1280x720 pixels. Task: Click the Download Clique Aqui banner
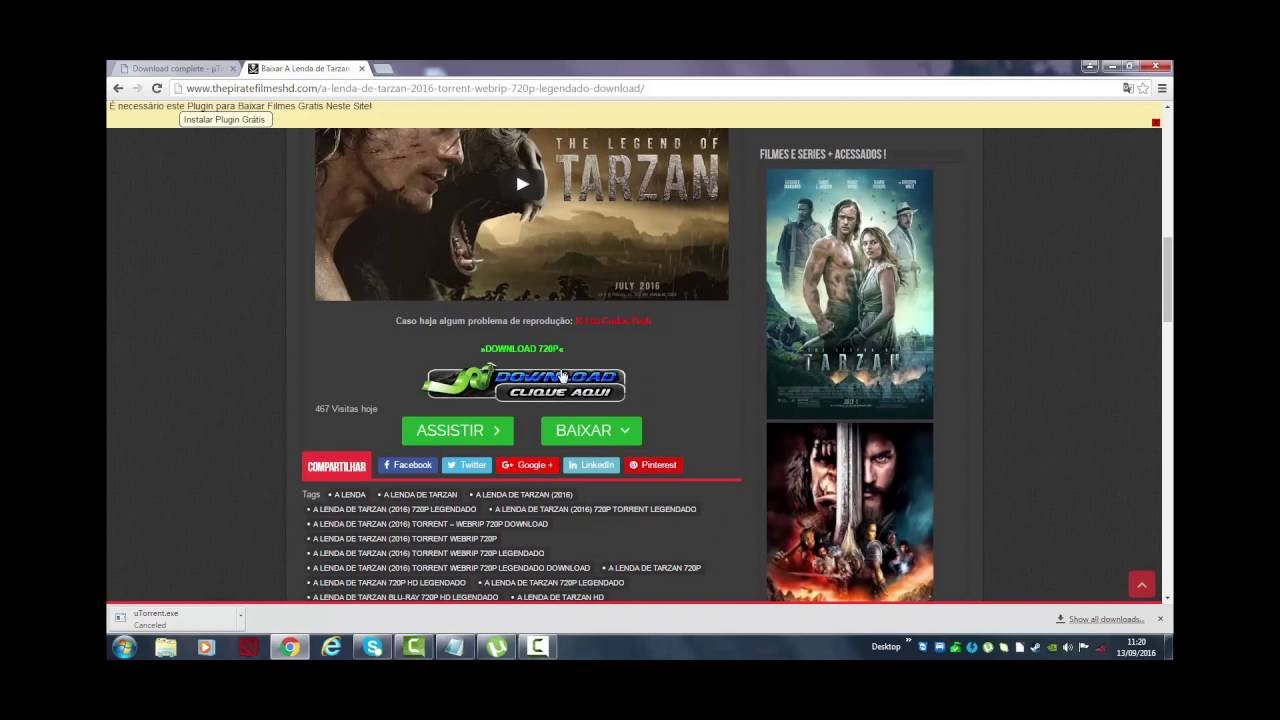tap(525, 382)
